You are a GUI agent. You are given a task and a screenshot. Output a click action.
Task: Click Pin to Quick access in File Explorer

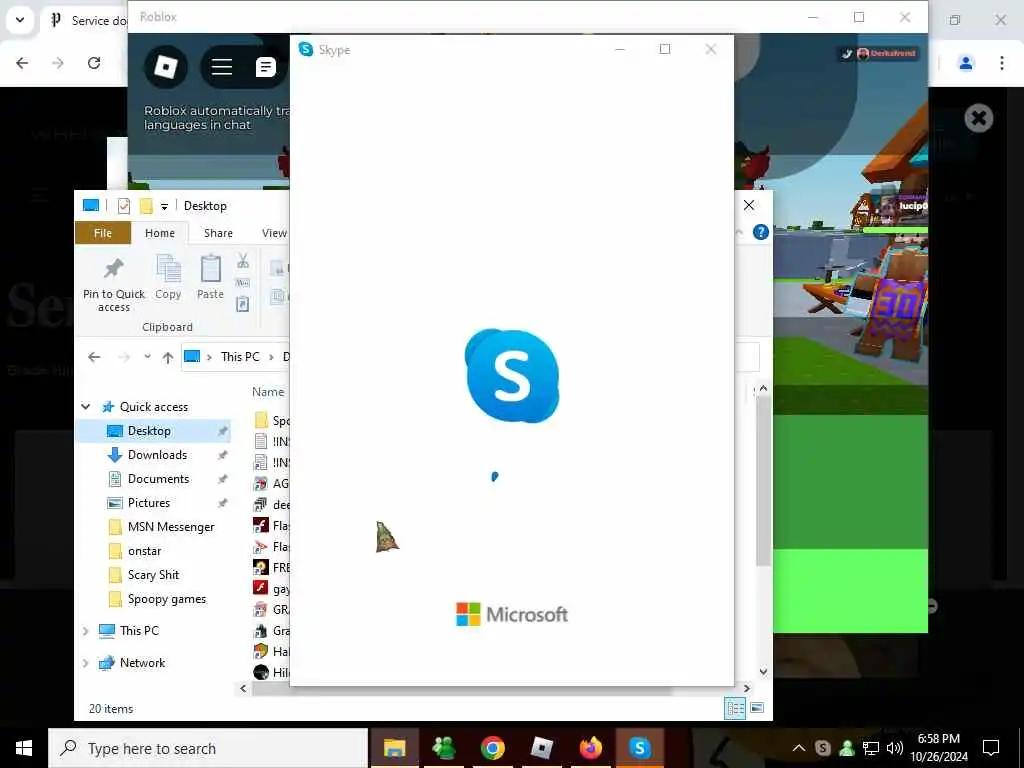pyautogui.click(x=114, y=285)
